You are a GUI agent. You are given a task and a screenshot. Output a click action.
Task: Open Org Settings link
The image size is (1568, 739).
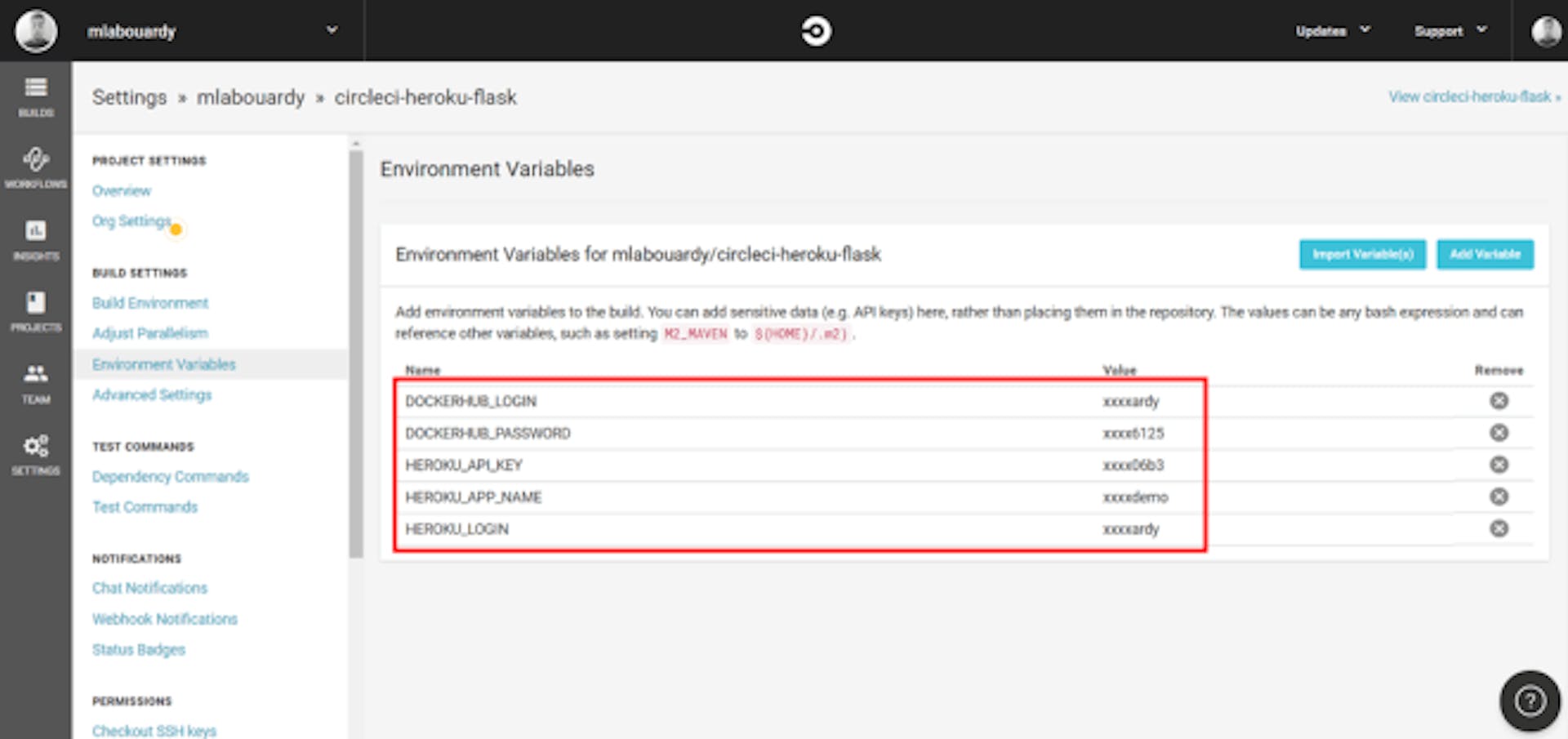[x=131, y=221]
